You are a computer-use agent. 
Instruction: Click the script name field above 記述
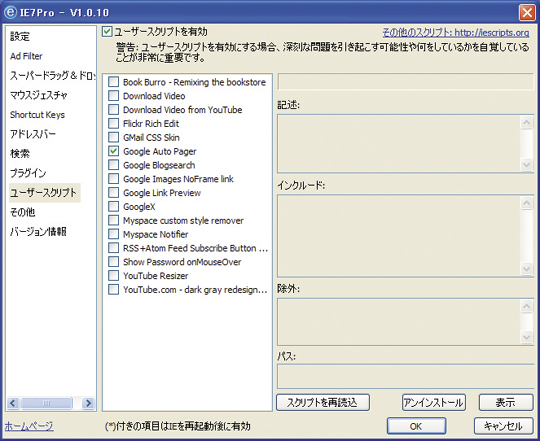point(406,82)
